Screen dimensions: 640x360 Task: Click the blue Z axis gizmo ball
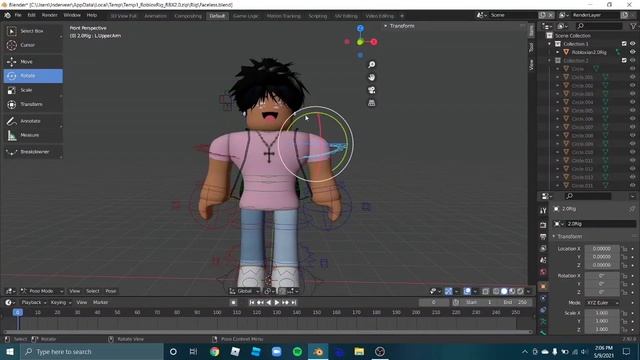click(360, 28)
